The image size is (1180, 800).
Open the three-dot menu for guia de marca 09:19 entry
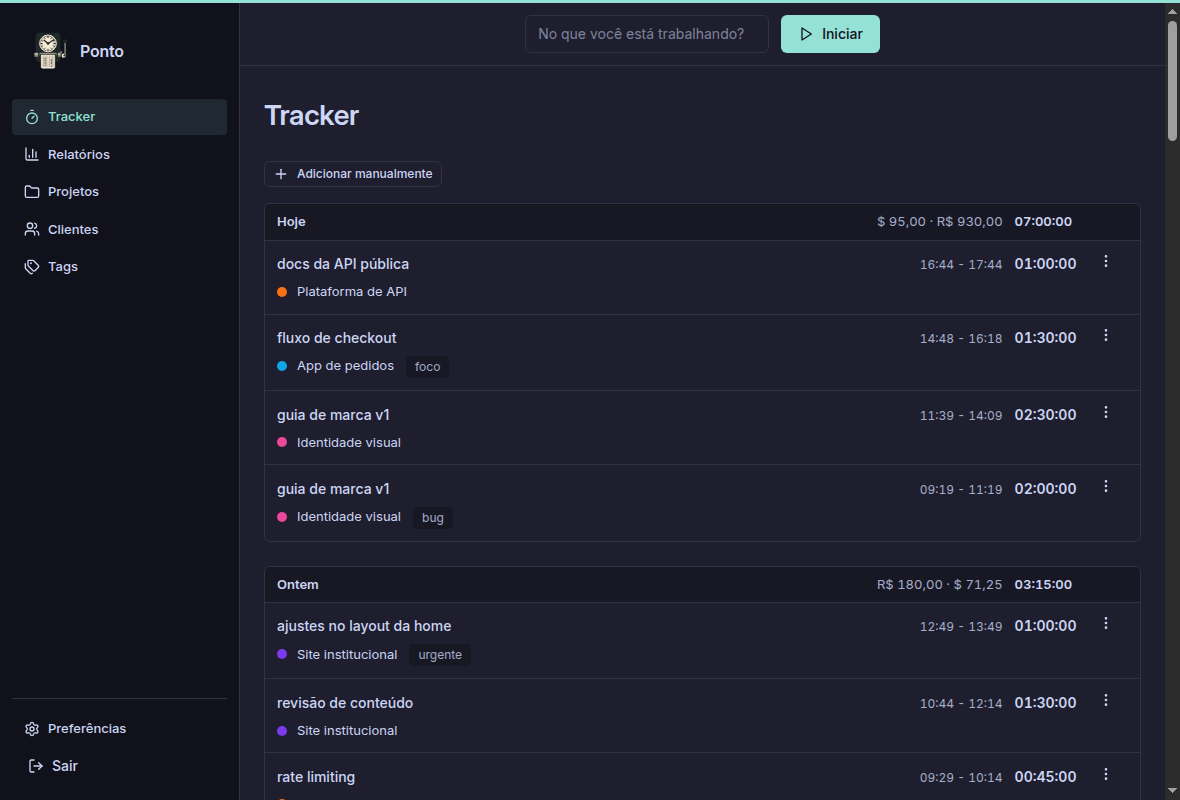(1105, 486)
